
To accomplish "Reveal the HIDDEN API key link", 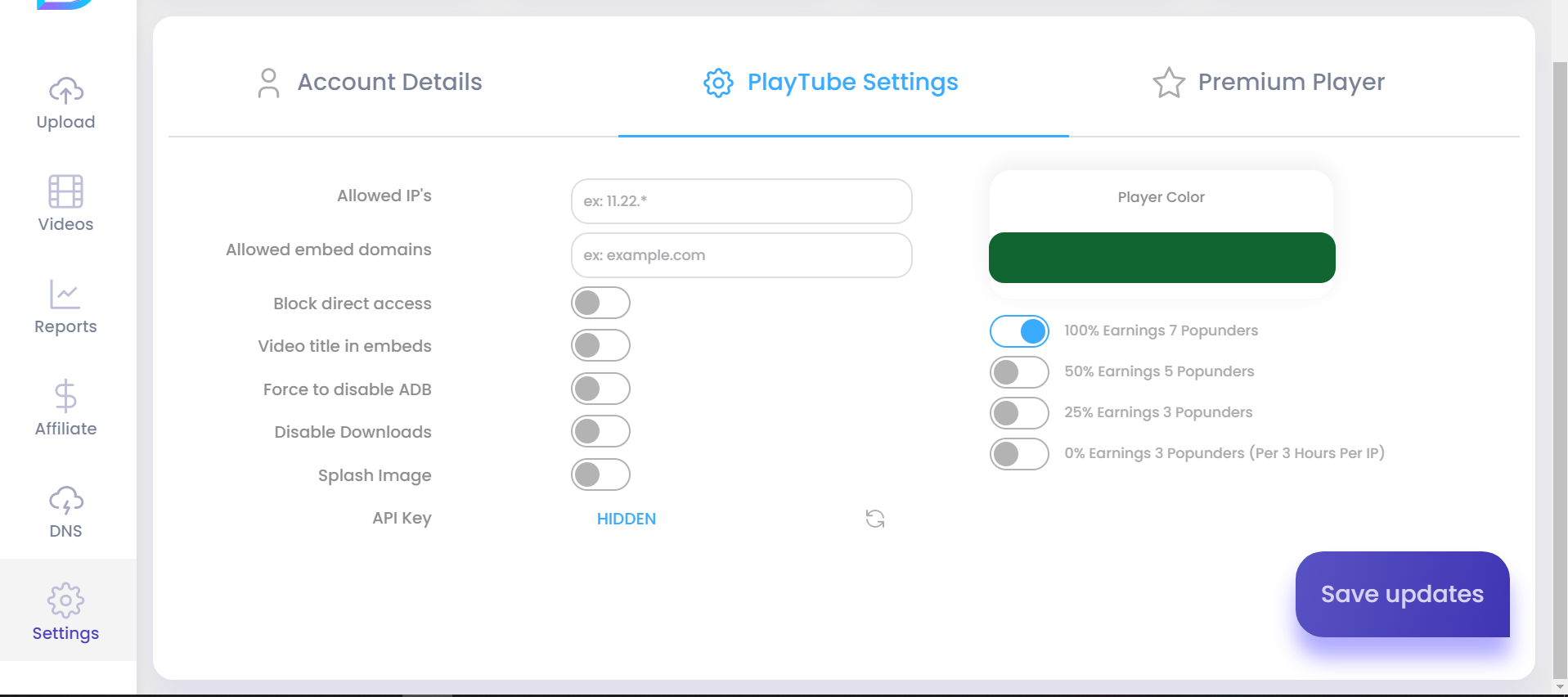I will click(x=626, y=519).
